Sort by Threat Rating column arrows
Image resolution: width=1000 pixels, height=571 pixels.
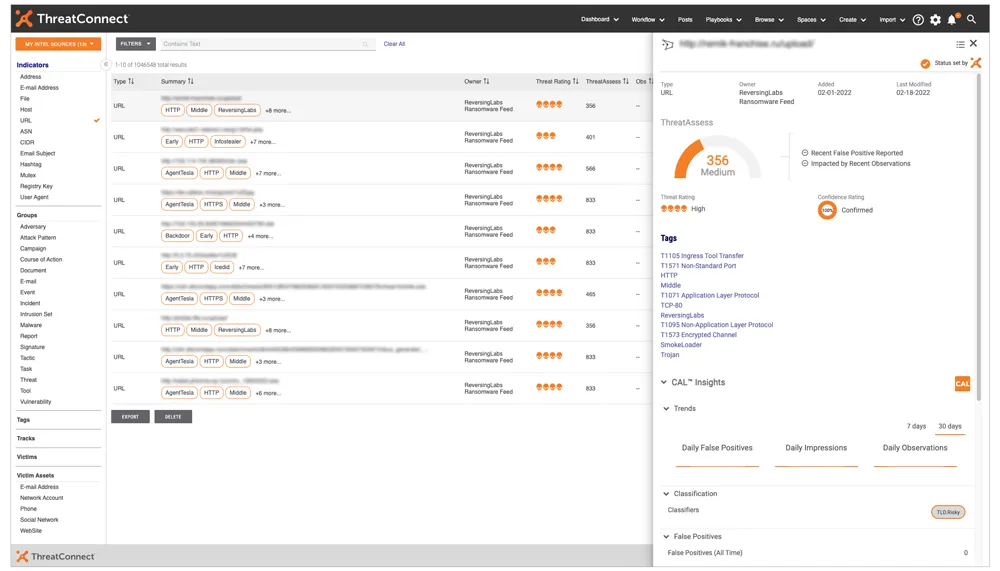click(575, 82)
